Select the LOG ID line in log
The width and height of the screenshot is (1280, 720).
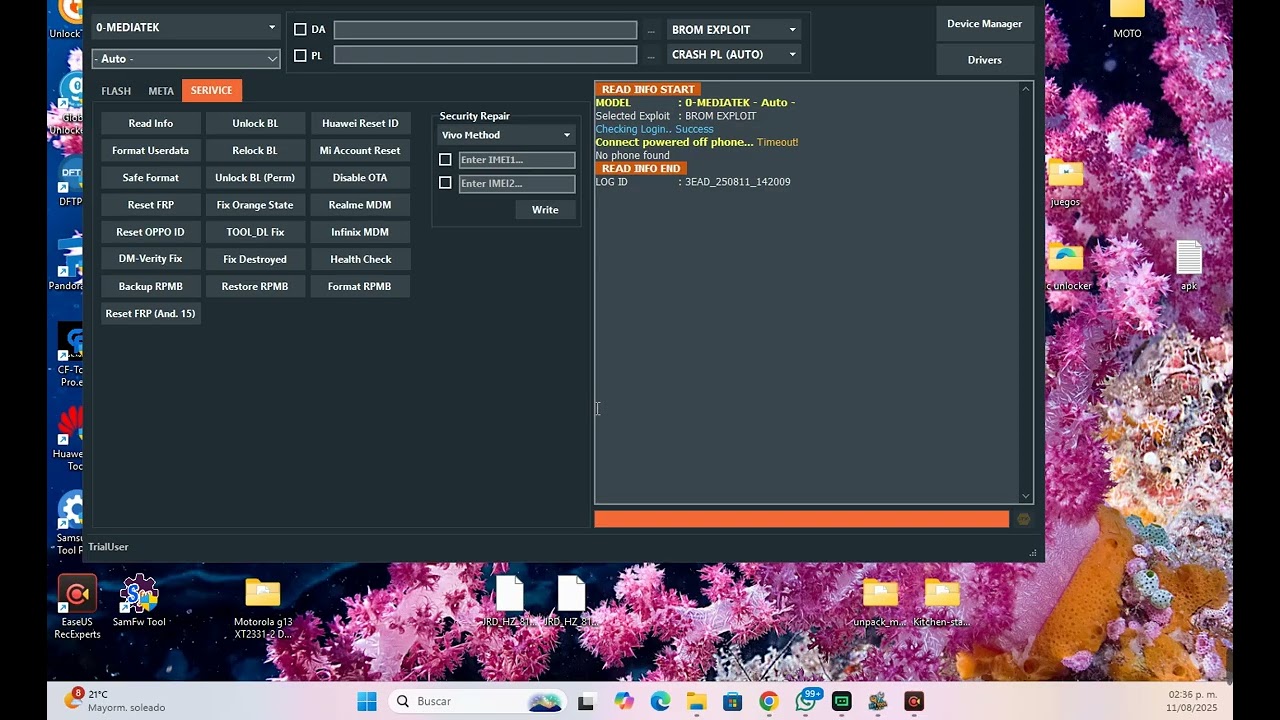point(693,182)
